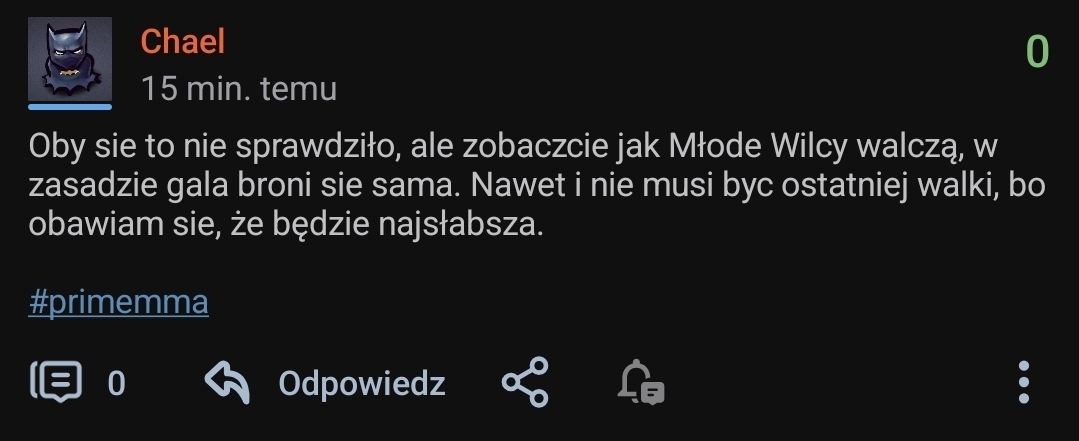Click the Odpowiedz reply button
This screenshot has width=1079, height=441.
pyautogui.click(x=362, y=383)
